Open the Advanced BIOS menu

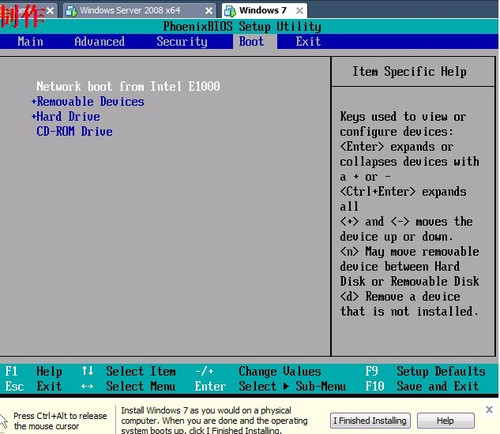click(x=100, y=42)
